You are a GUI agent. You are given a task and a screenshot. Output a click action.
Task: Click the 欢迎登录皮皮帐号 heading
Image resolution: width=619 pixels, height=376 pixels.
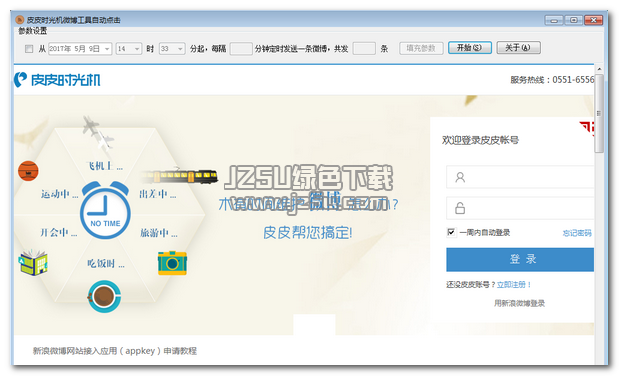click(x=480, y=140)
